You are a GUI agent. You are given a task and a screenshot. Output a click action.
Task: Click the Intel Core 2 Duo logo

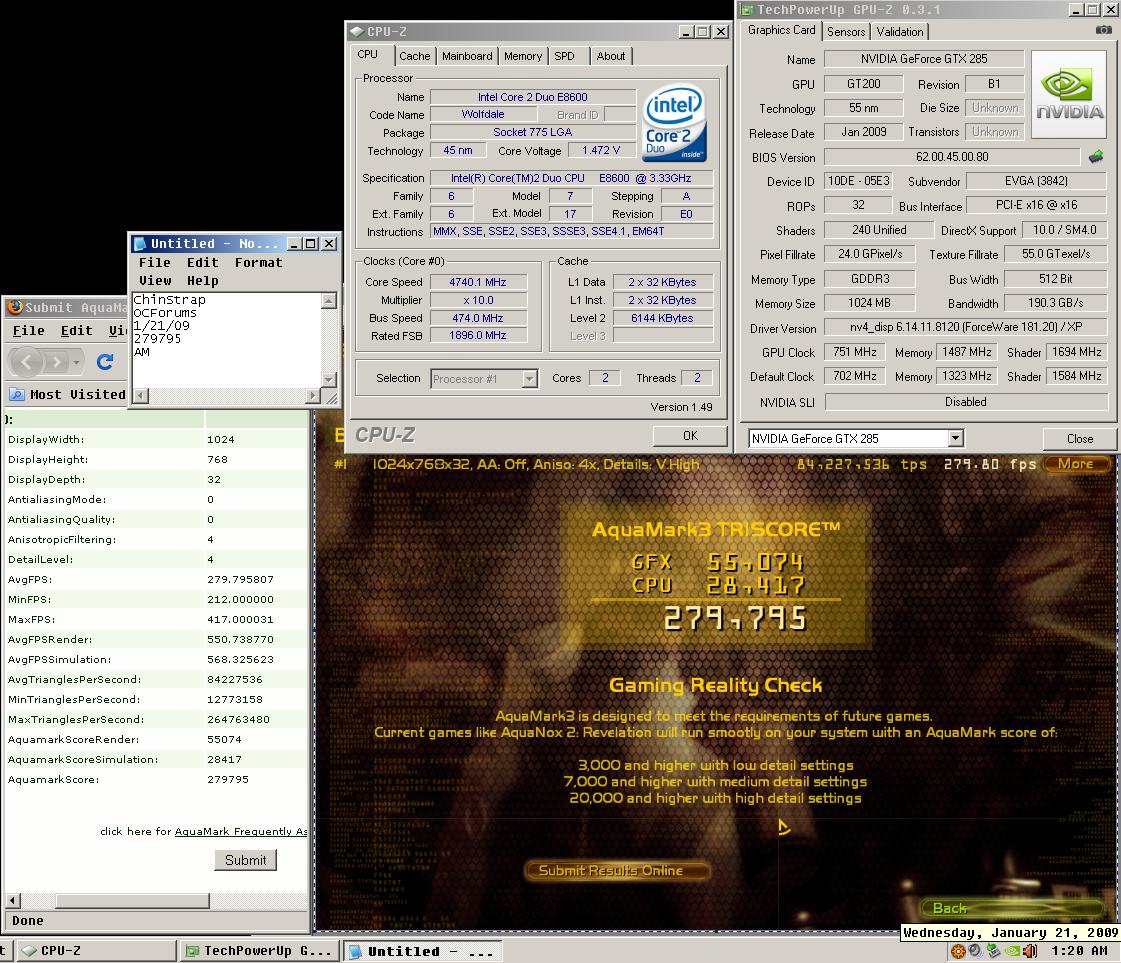pyautogui.click(x=675, y=124)
